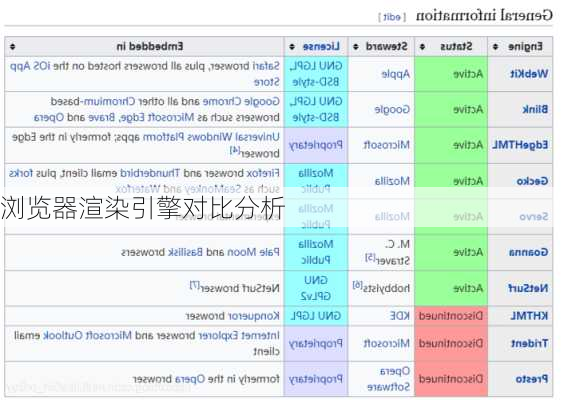Viewport: 564px width, 400px height.
Task: Jump to footnote [7] after NetSurf browser
Action: click(195, 285)
